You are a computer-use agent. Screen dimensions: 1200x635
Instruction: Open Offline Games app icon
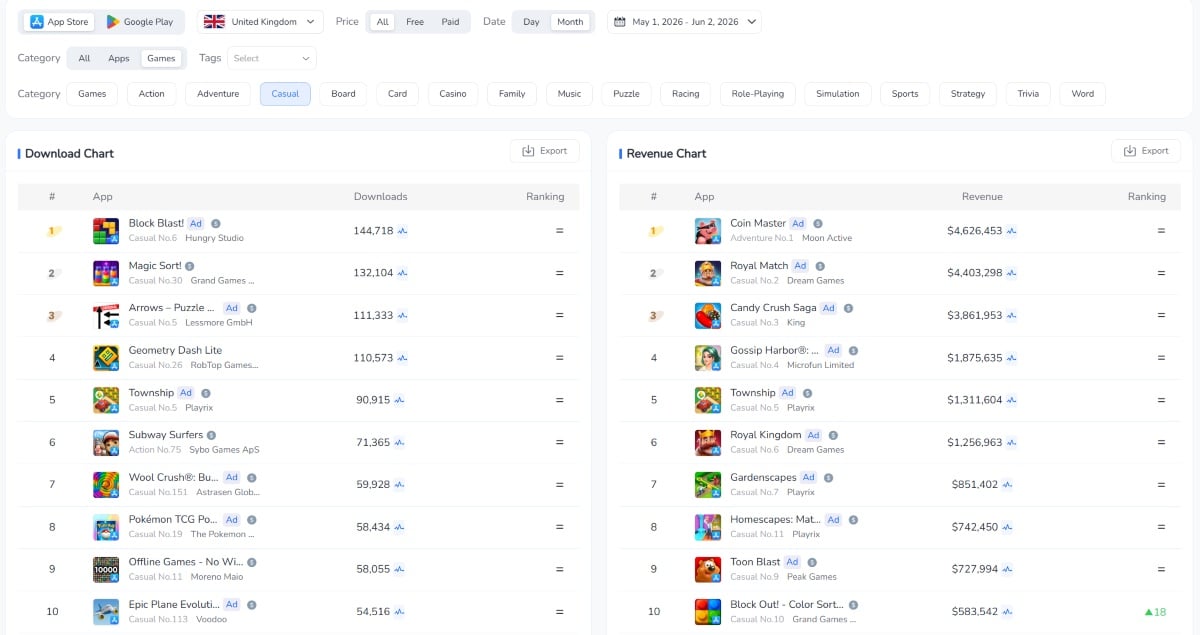pos(106,569)
